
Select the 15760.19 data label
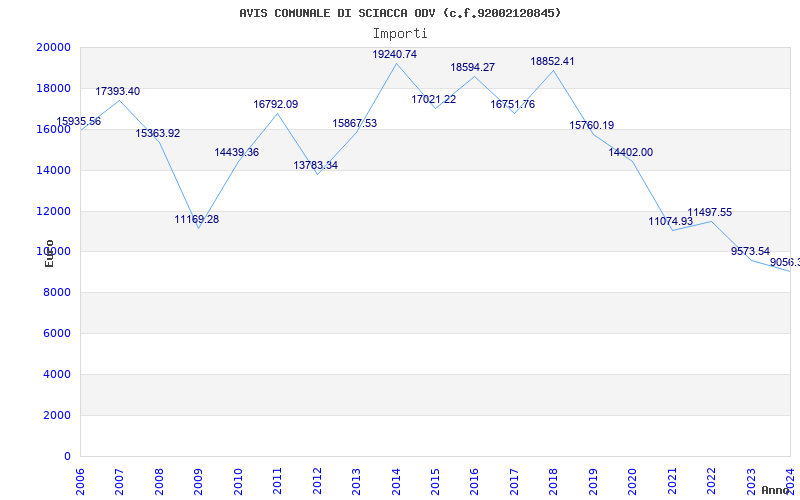pyautogui.click(x=592, y=125)
